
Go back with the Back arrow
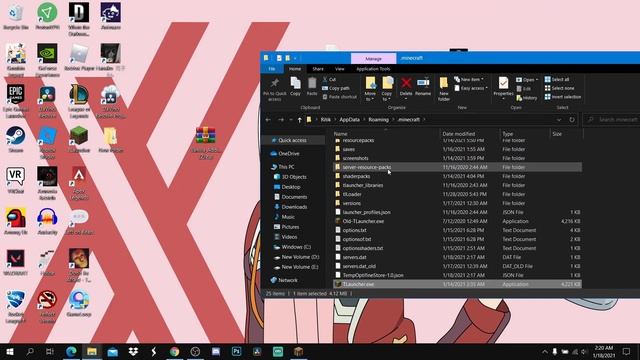268,120
